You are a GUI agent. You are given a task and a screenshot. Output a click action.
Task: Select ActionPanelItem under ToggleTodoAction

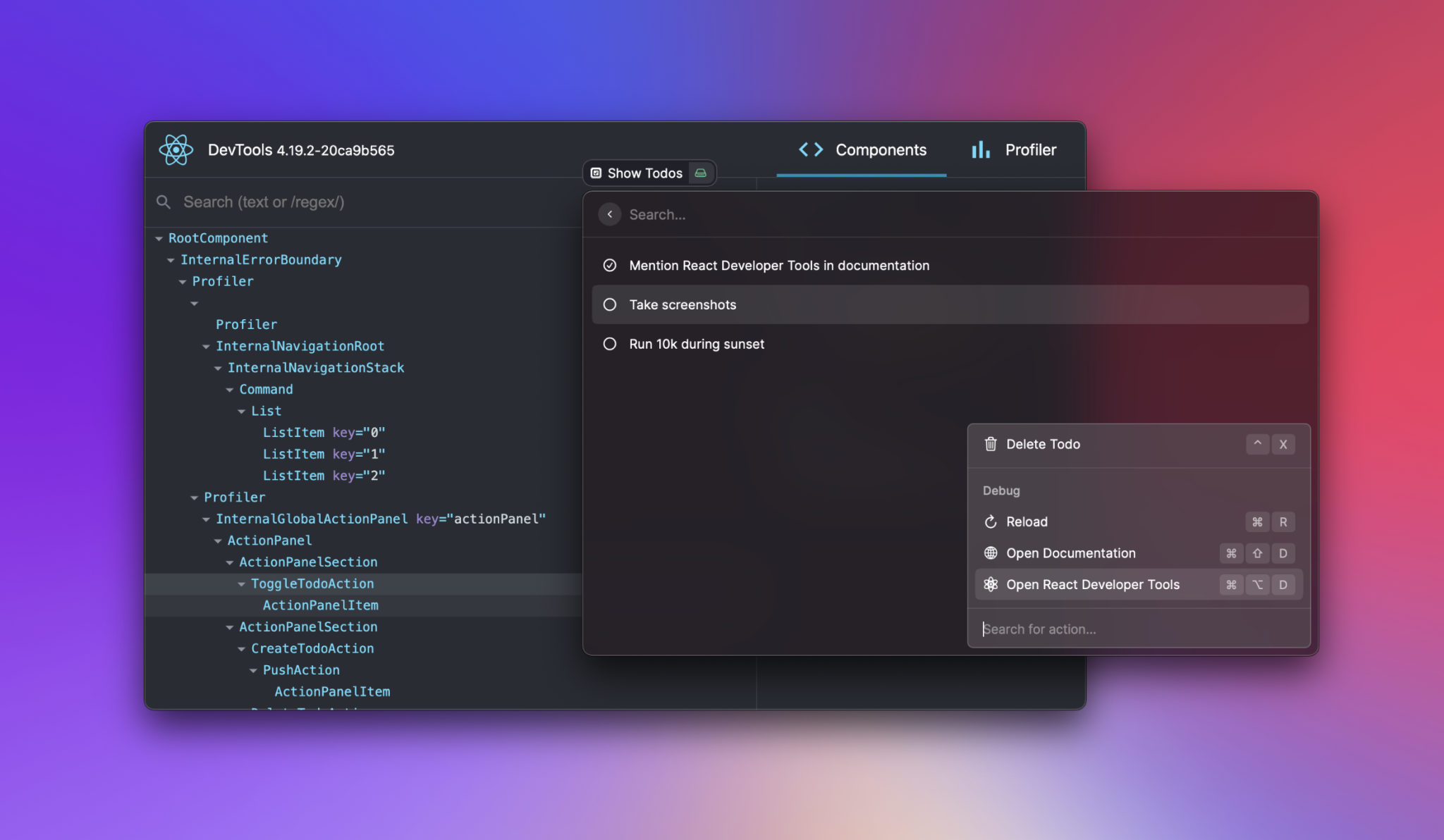(321, 605)
